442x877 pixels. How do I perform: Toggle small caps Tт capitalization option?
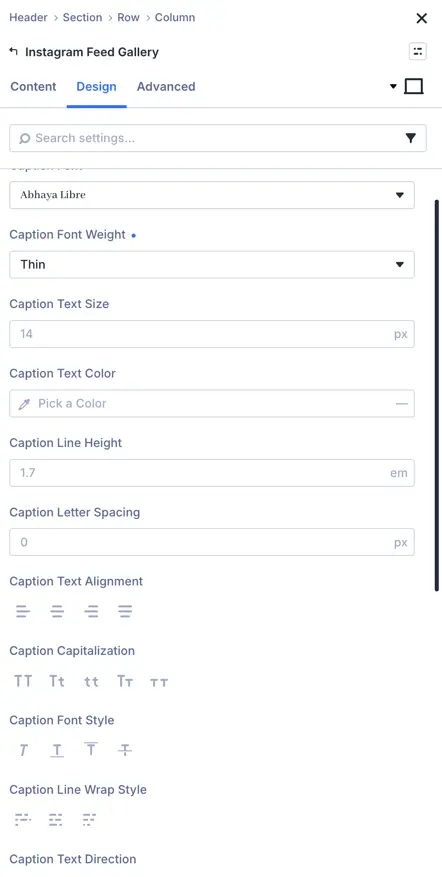[125, 681]
